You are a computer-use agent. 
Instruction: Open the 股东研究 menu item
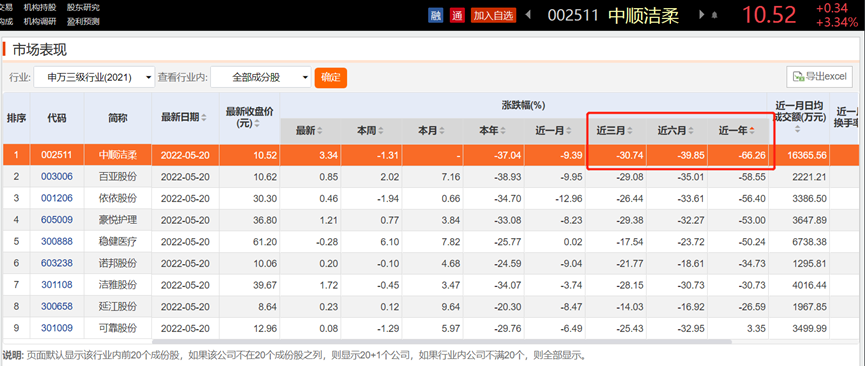(x=83, y=7)
